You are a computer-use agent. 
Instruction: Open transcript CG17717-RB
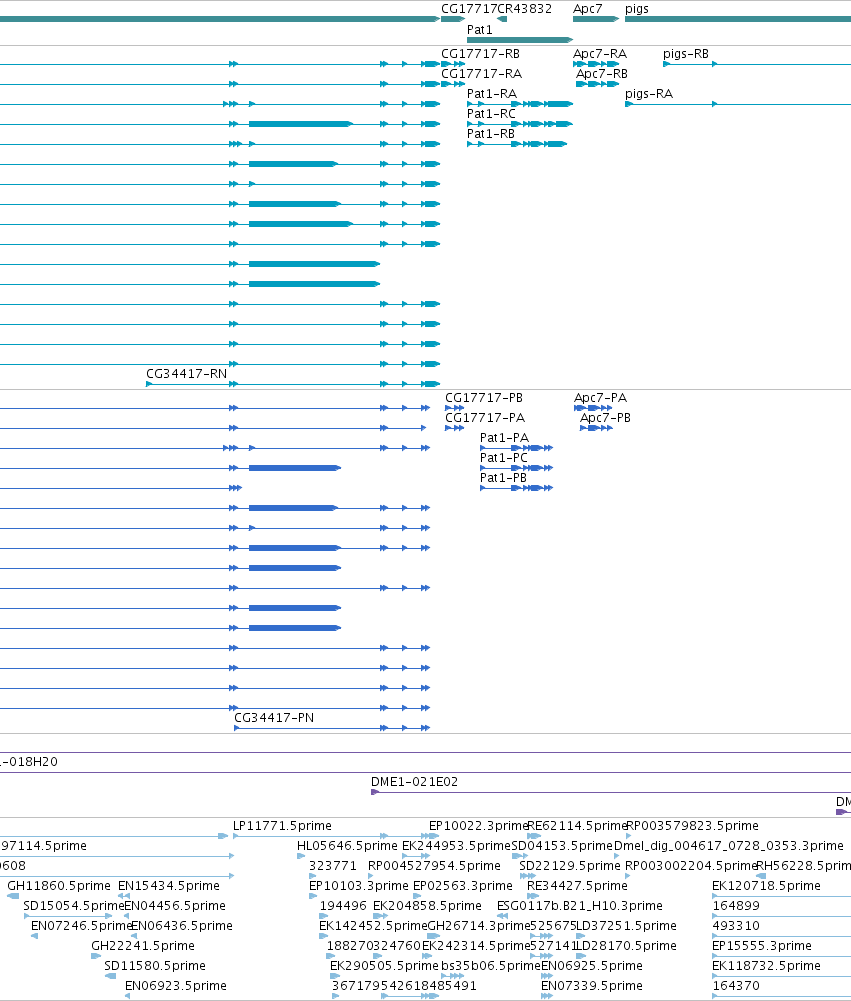(480, 54)
